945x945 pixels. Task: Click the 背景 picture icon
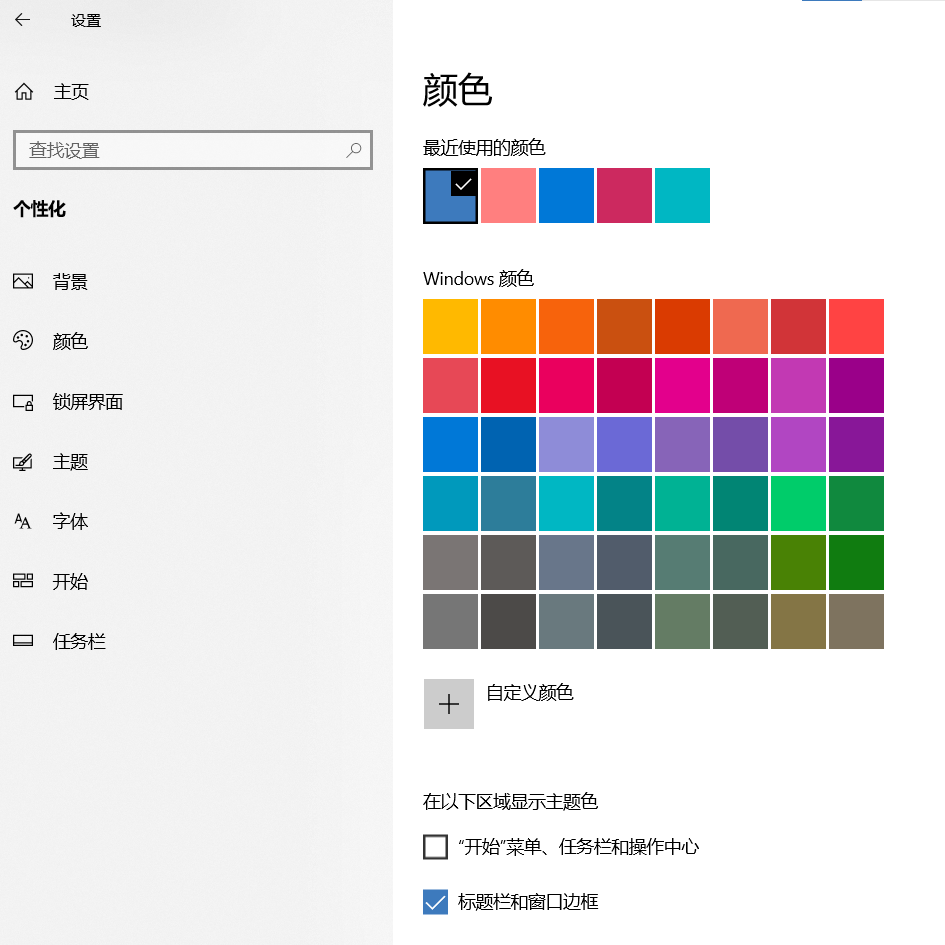23,281
